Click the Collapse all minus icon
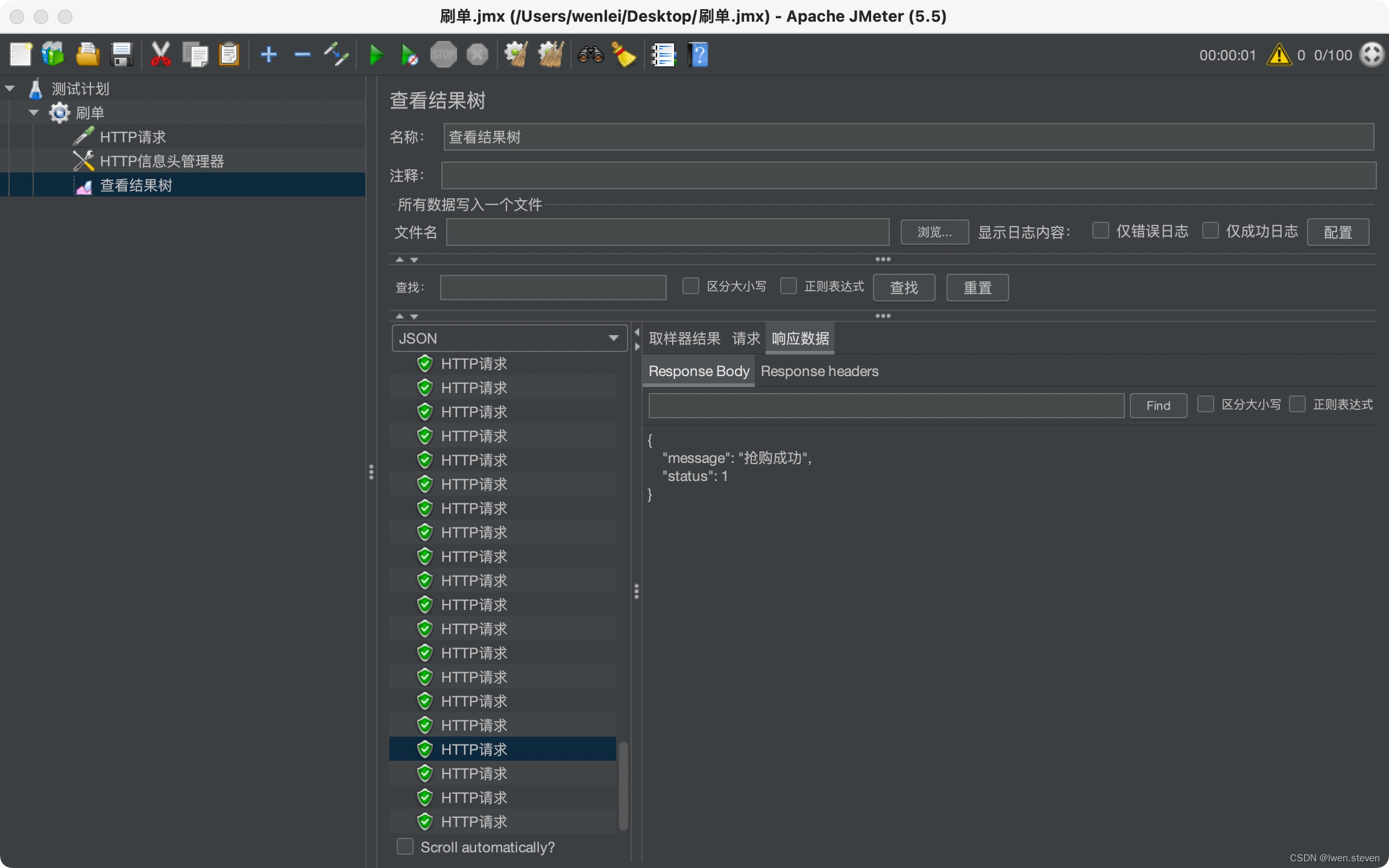Image resolution: width=1389 pixels, height=868 pixels. pos(303,55)
